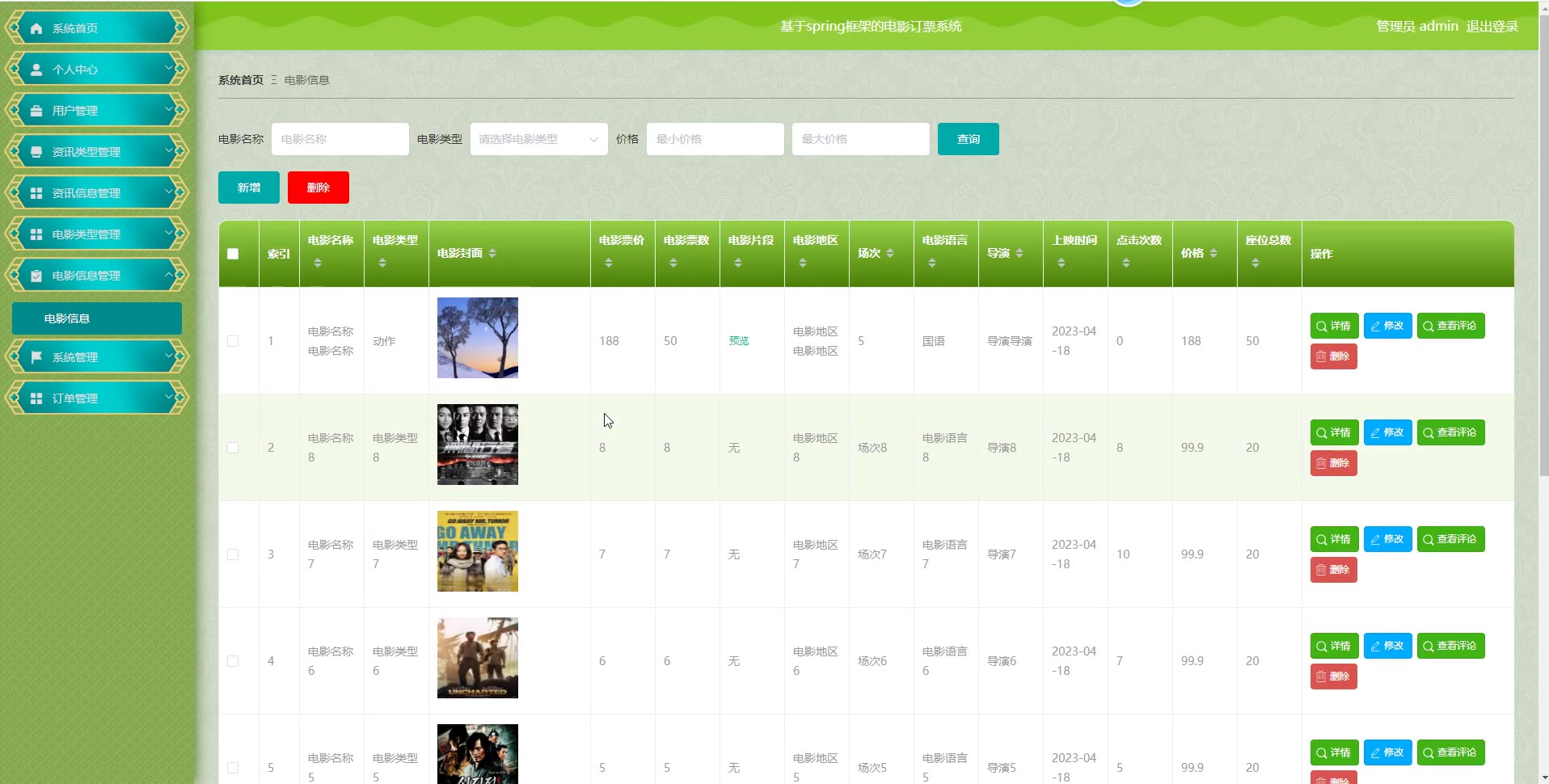Click 退出登录 to log out

[x=1492, y=26]
